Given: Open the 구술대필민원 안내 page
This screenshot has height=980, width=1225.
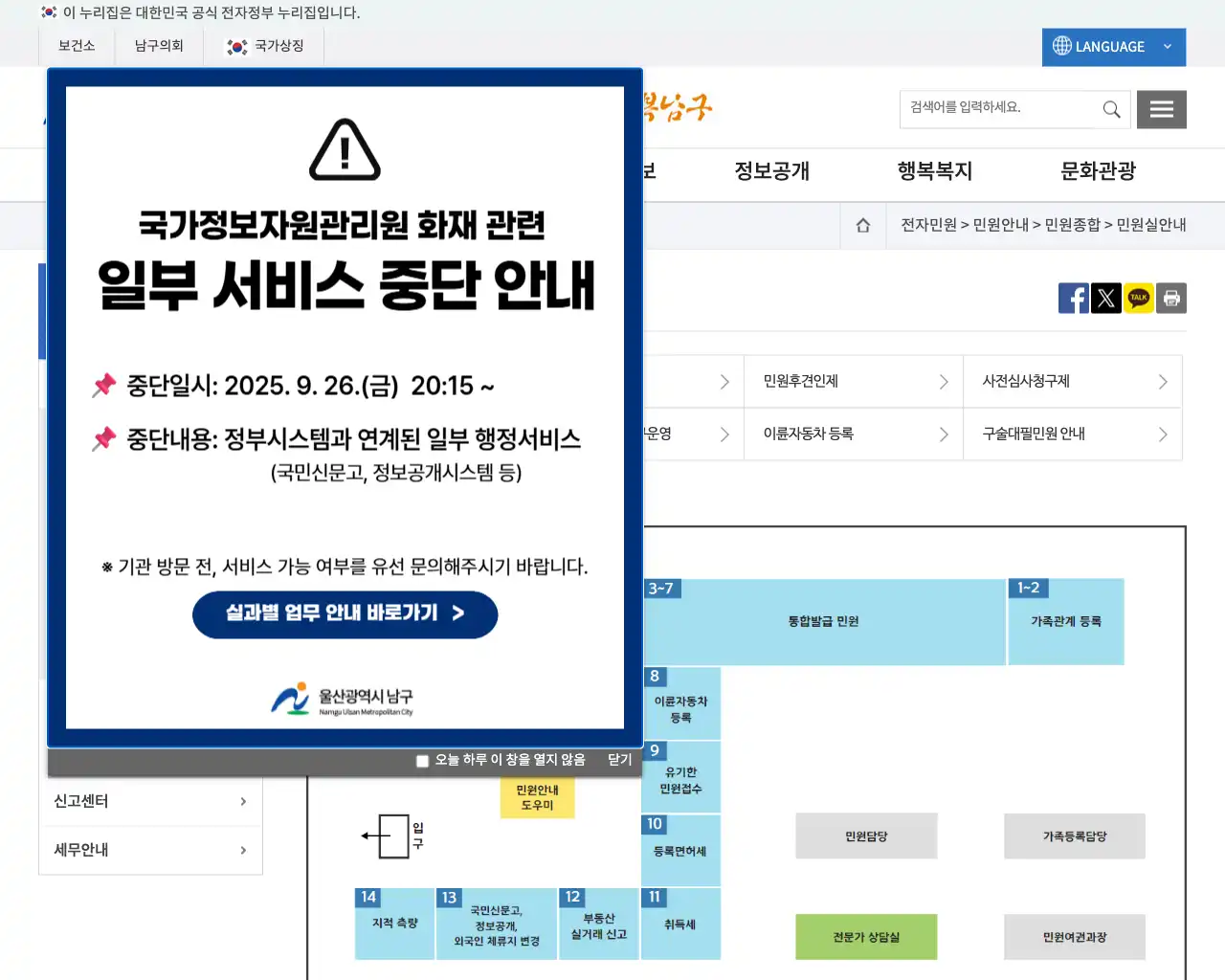Looking at the screenshot, I should click(1034, 434).
